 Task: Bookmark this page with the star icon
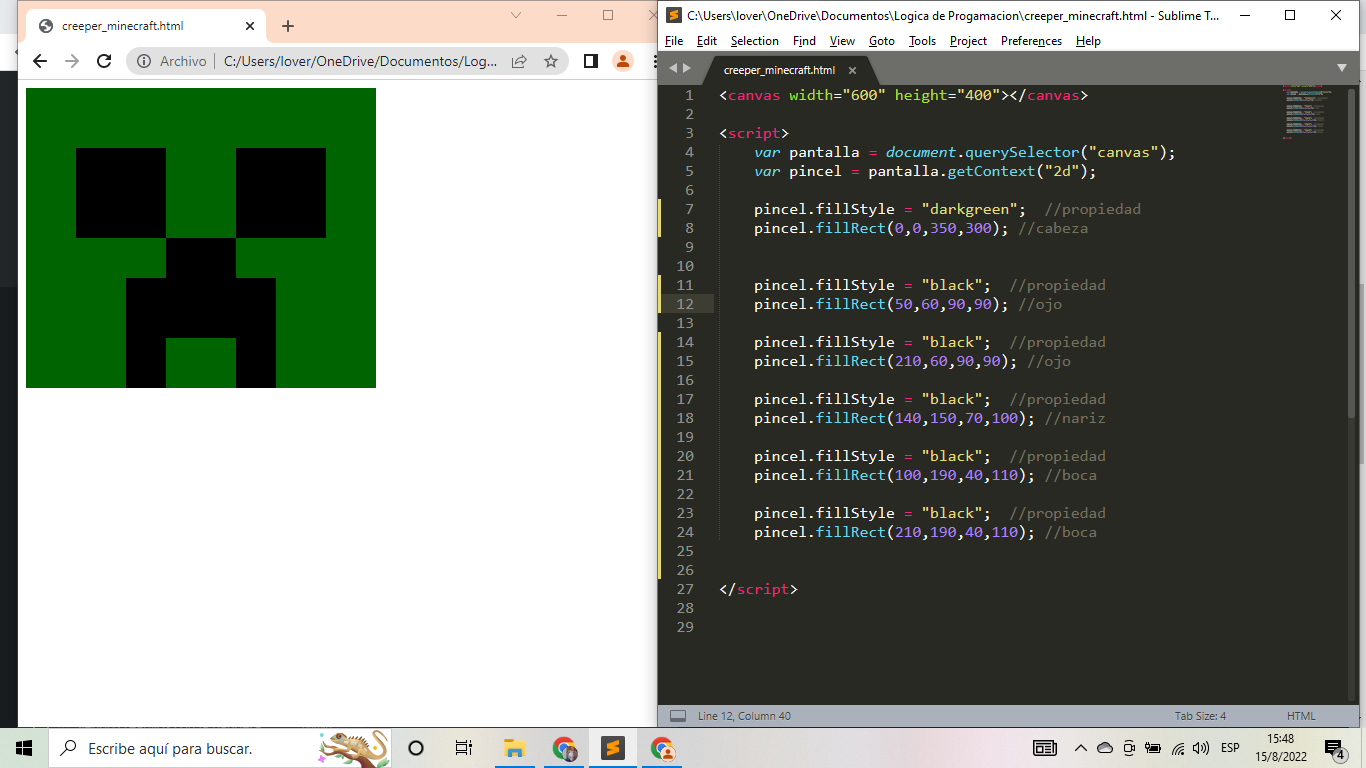[x=551, y=61]
